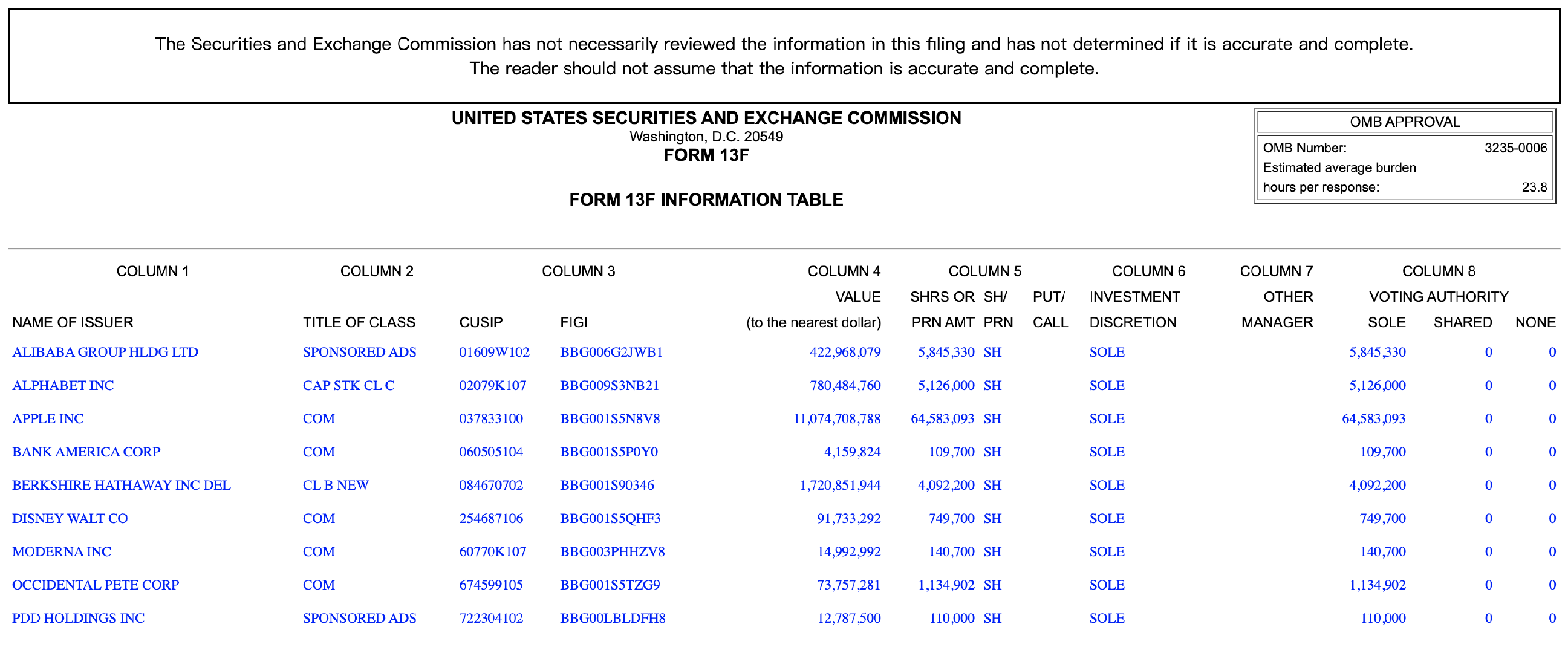Select Moderna's CUSIP 60770K107
1568x653 pixels.
click(x=492, y=552)
